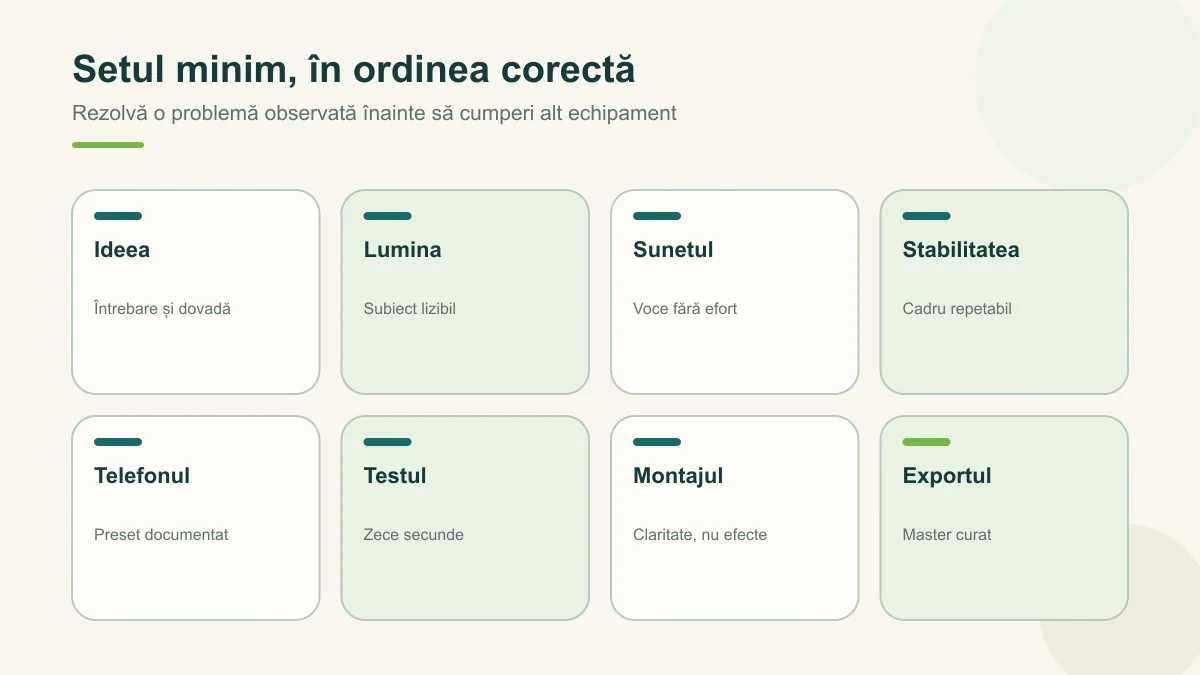The image size is (1200, 675).
Task: Click the light green accent bar on Exportul
Action: pyautogui.click(x=926, y=442)
